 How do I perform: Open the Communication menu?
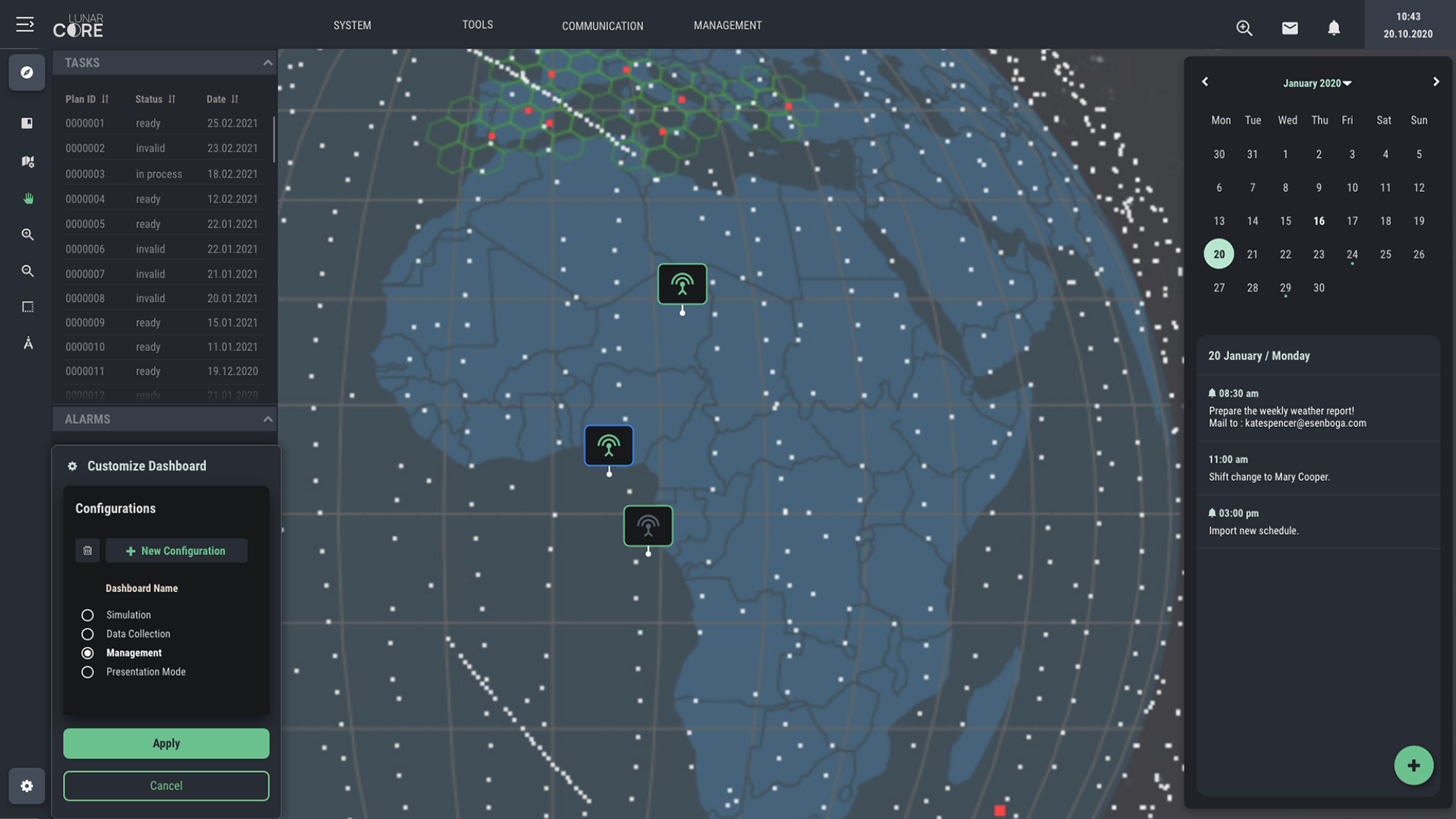coord(603,26)
